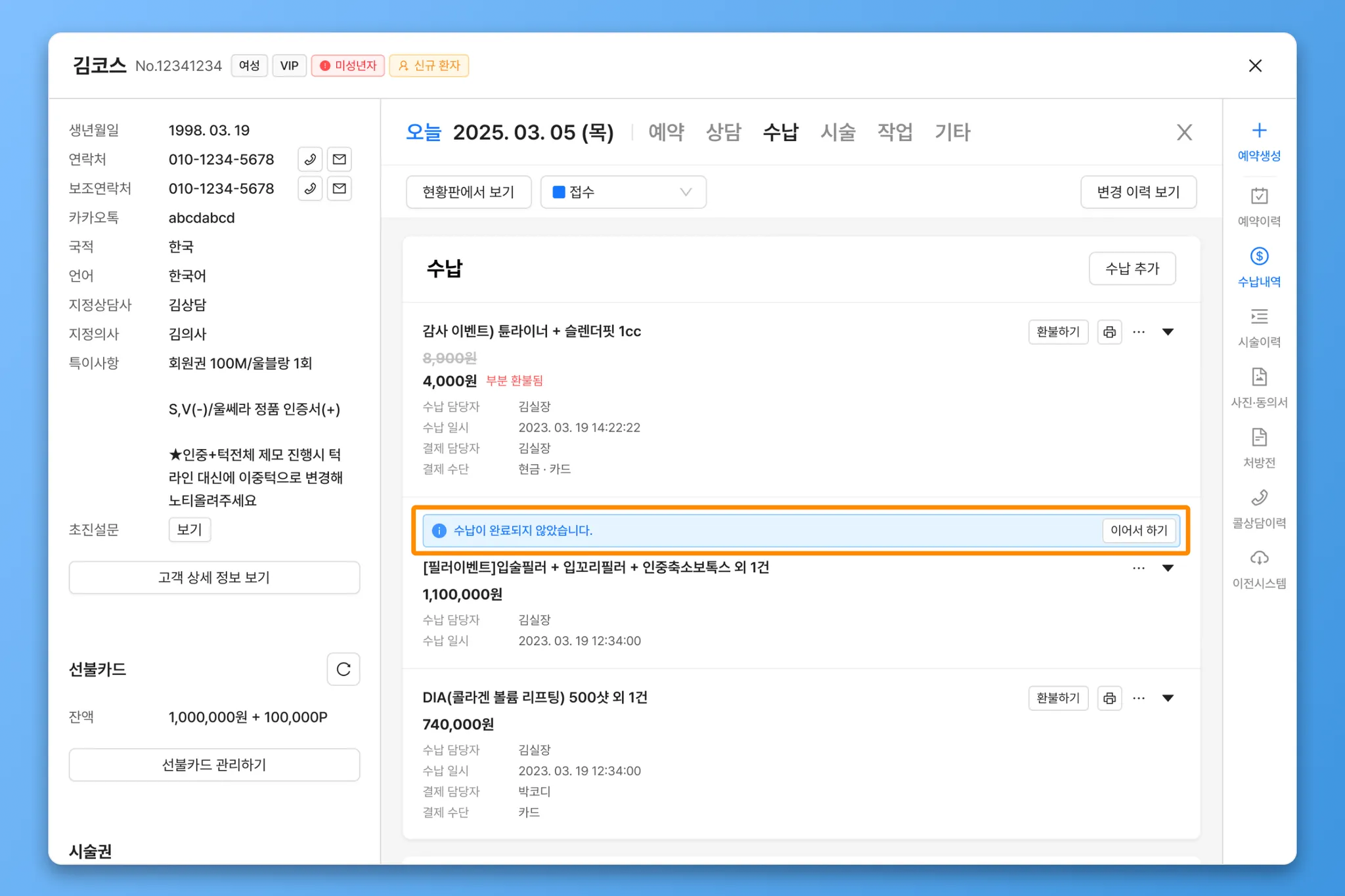Open 사진·동의서 icon in sidebar
The width and height of the screenshot is (1345, 896).
[x=1258, y=377]
